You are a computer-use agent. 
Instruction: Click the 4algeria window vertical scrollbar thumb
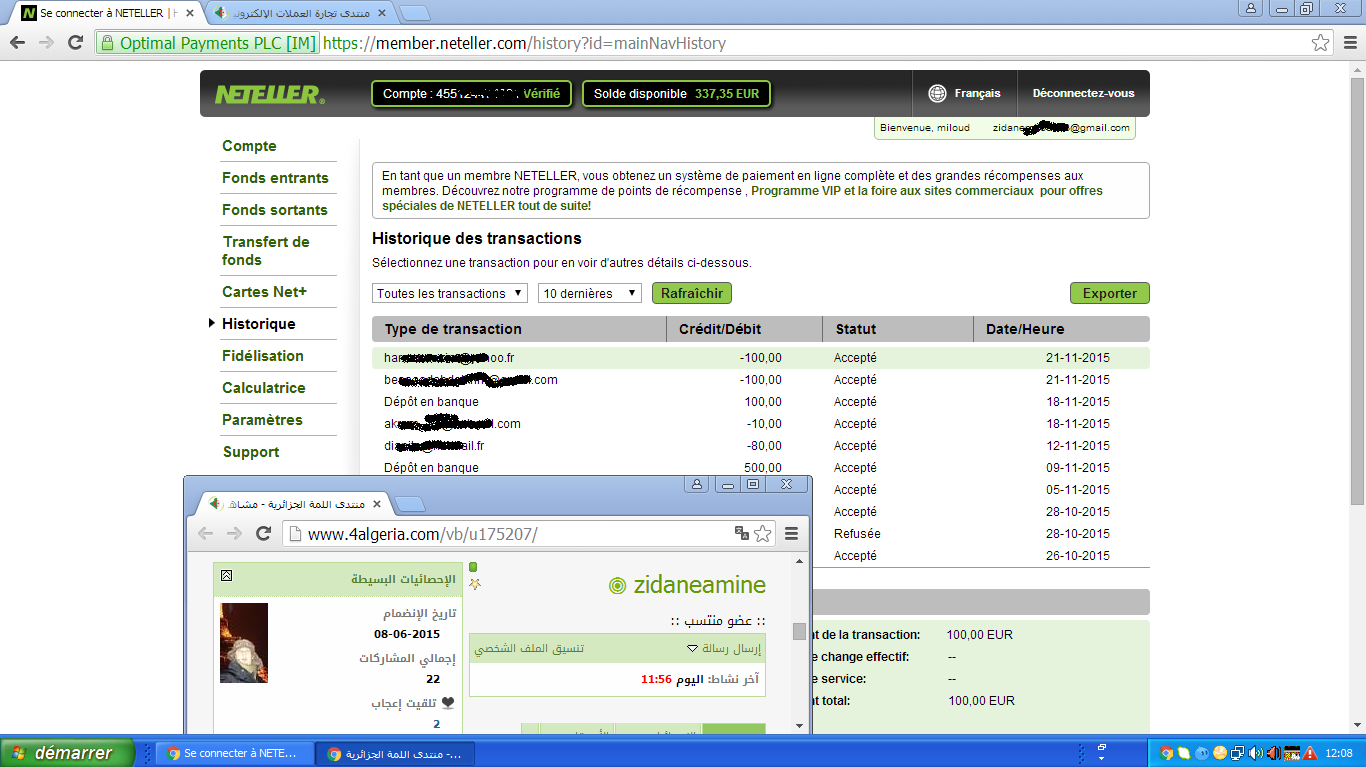[x=799, y=631]
